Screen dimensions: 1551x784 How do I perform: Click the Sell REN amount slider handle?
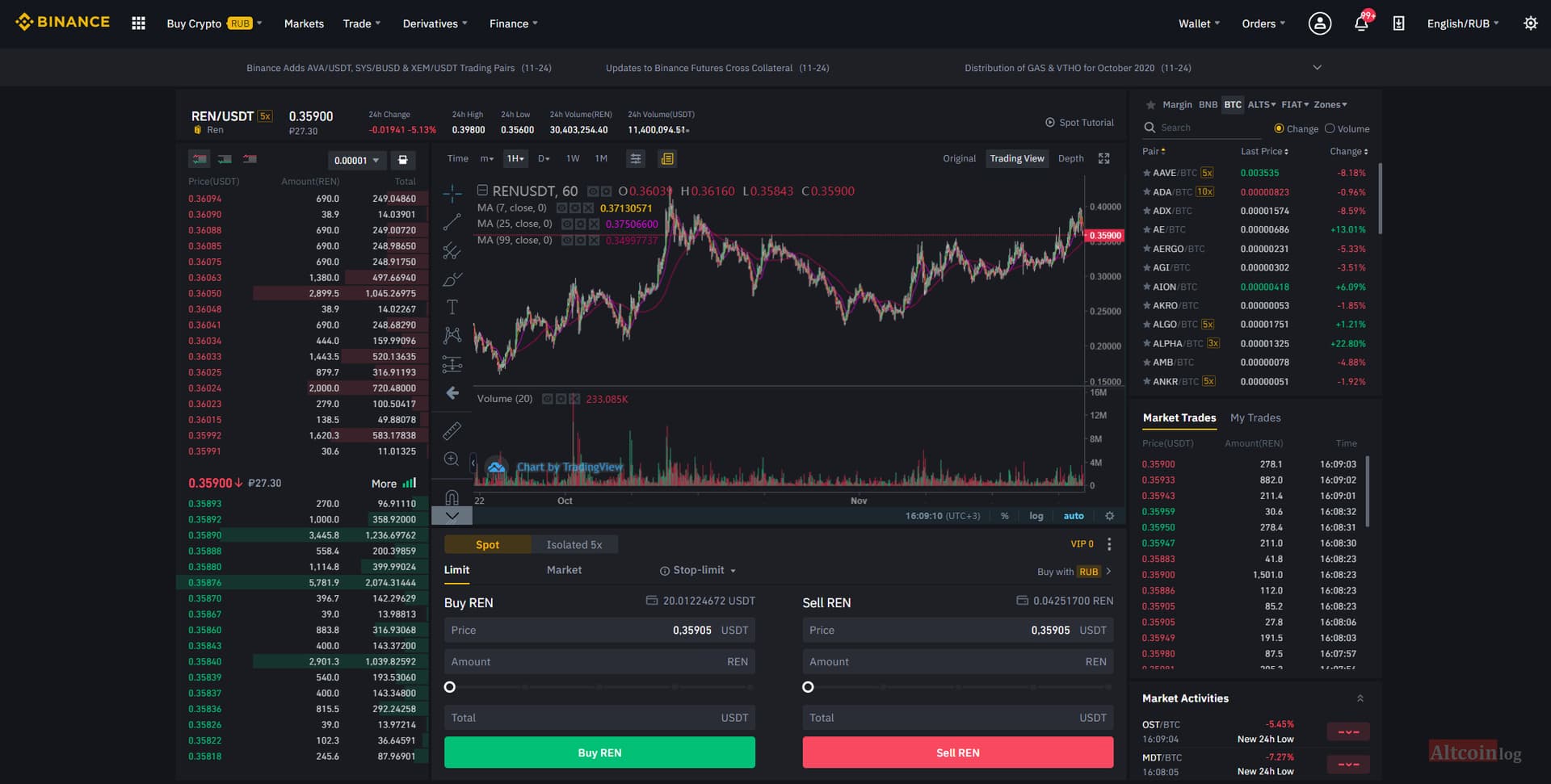click(x=808, y=687)
